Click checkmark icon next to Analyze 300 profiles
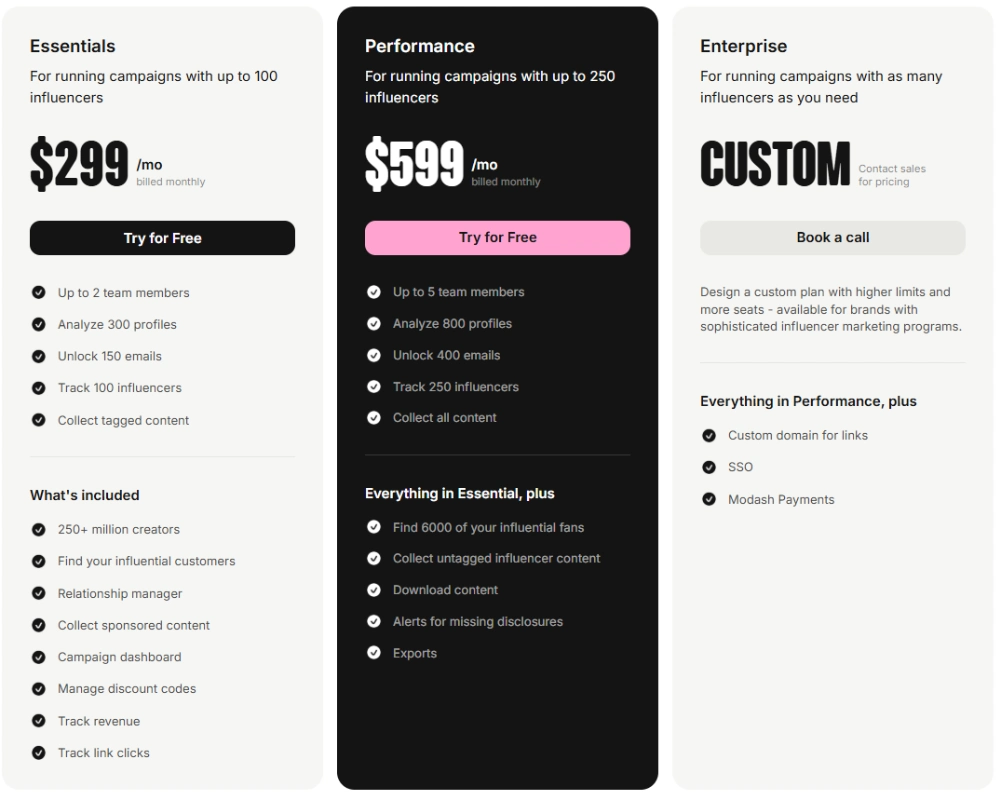Screen dimensions: 1001x800 (39, 324)
